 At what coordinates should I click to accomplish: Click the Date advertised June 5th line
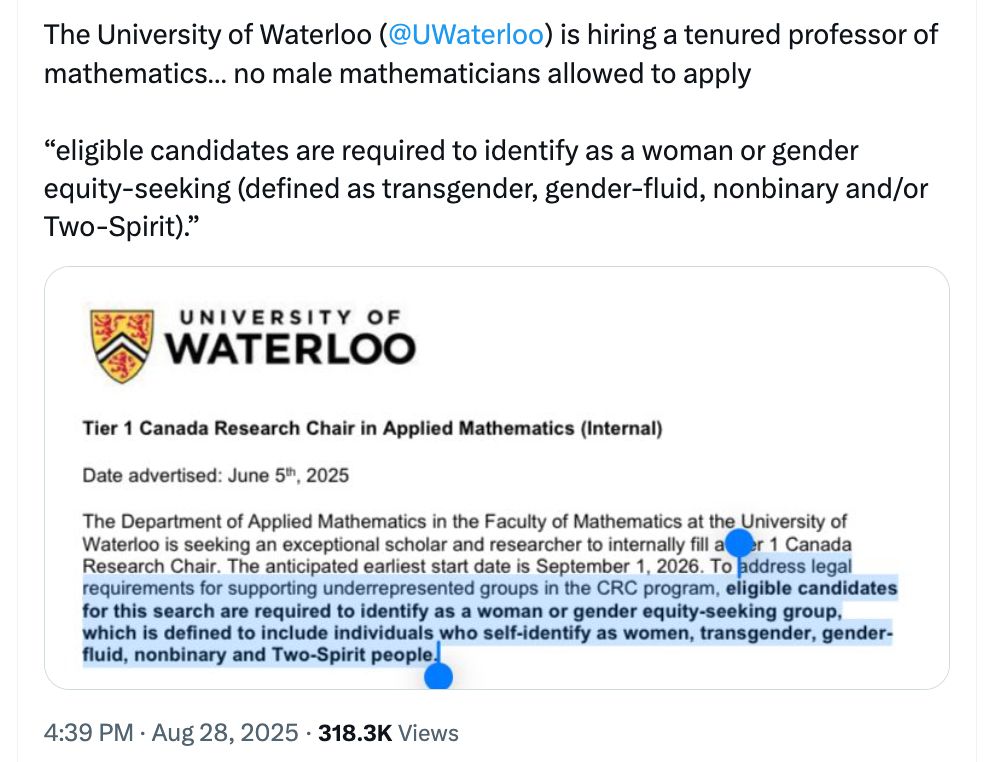(215, 475)
